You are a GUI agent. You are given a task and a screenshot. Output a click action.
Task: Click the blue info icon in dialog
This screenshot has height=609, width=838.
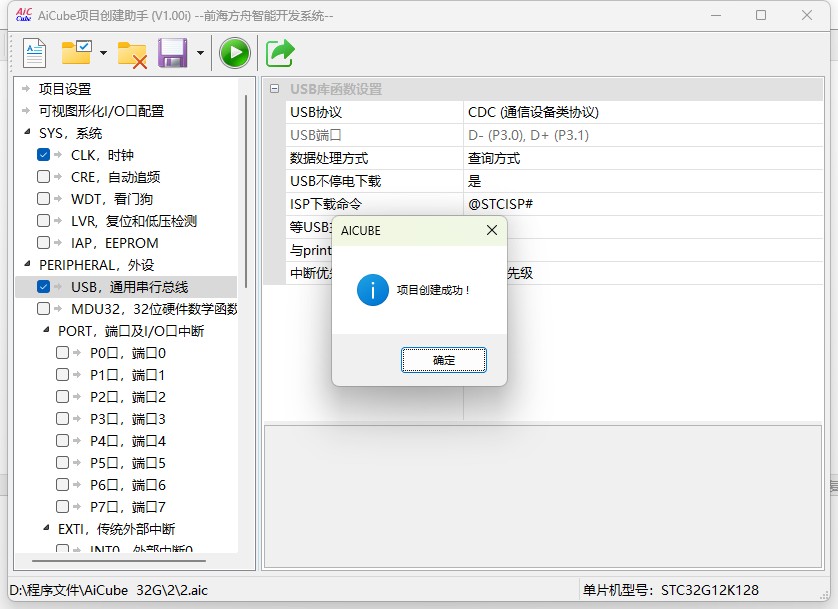click(x=373, y=290)
